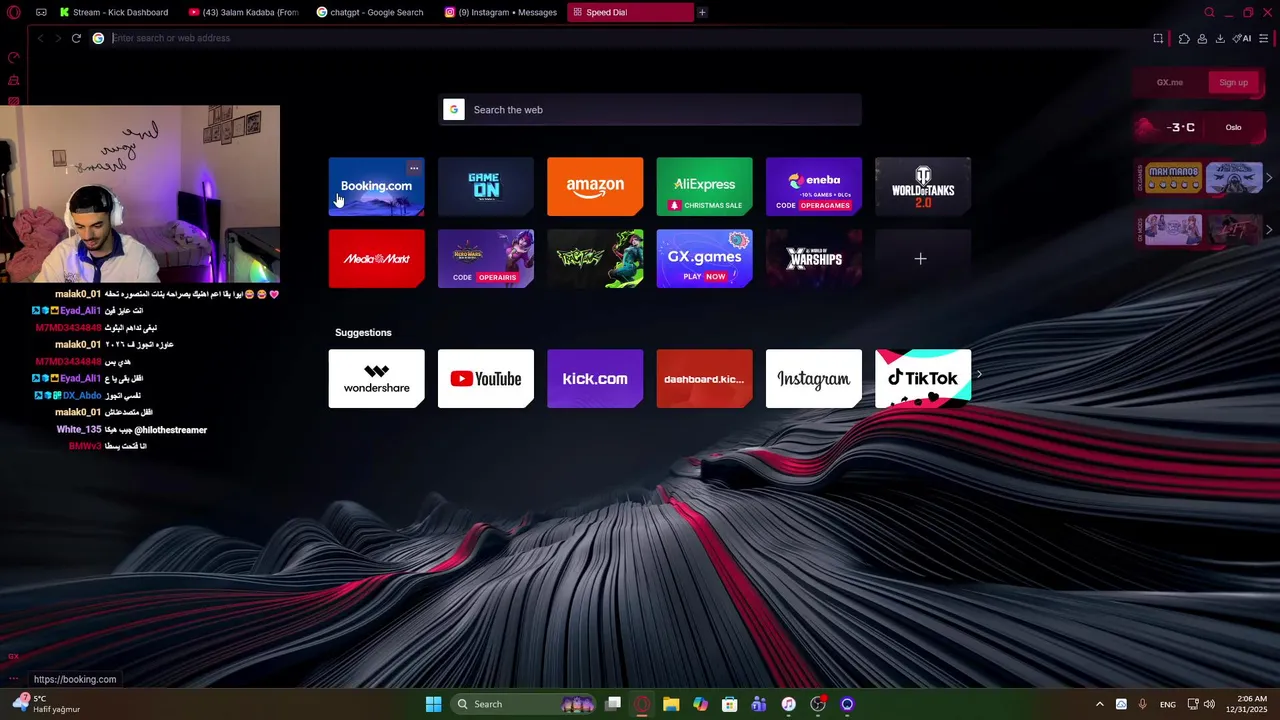Expand the Suggestions row right arrow
This screenshot has width=1280, height=720.
(979, 374)
